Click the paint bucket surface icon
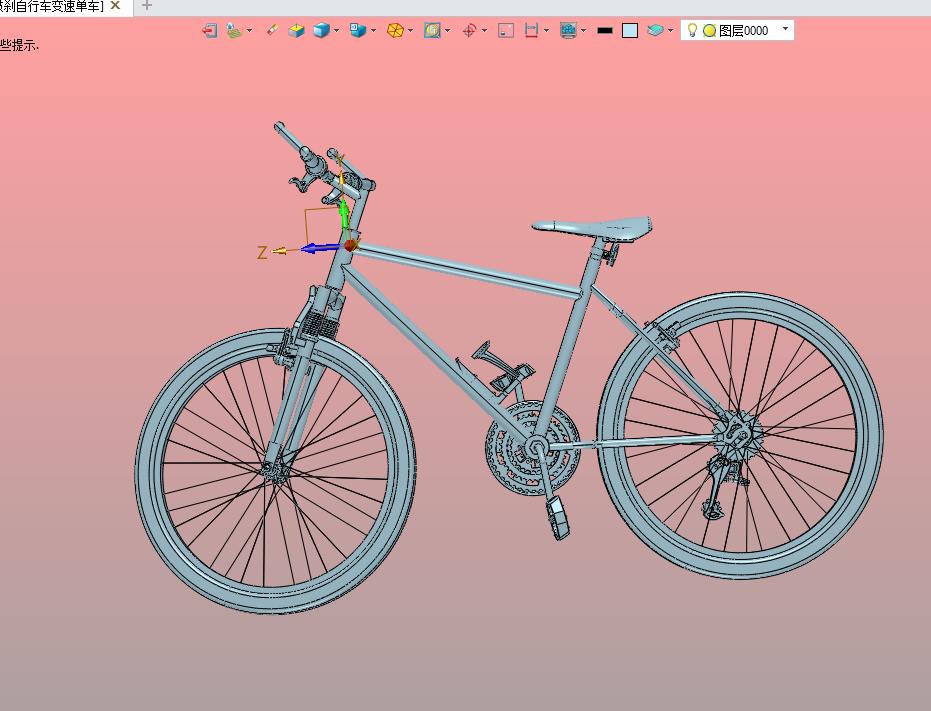The height and width of the screenshot is (711, 931). click(235, 30)
